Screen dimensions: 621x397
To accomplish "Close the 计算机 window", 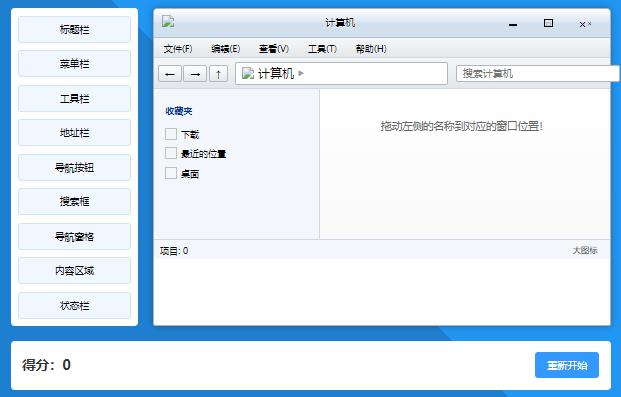I will coord(585,24).
